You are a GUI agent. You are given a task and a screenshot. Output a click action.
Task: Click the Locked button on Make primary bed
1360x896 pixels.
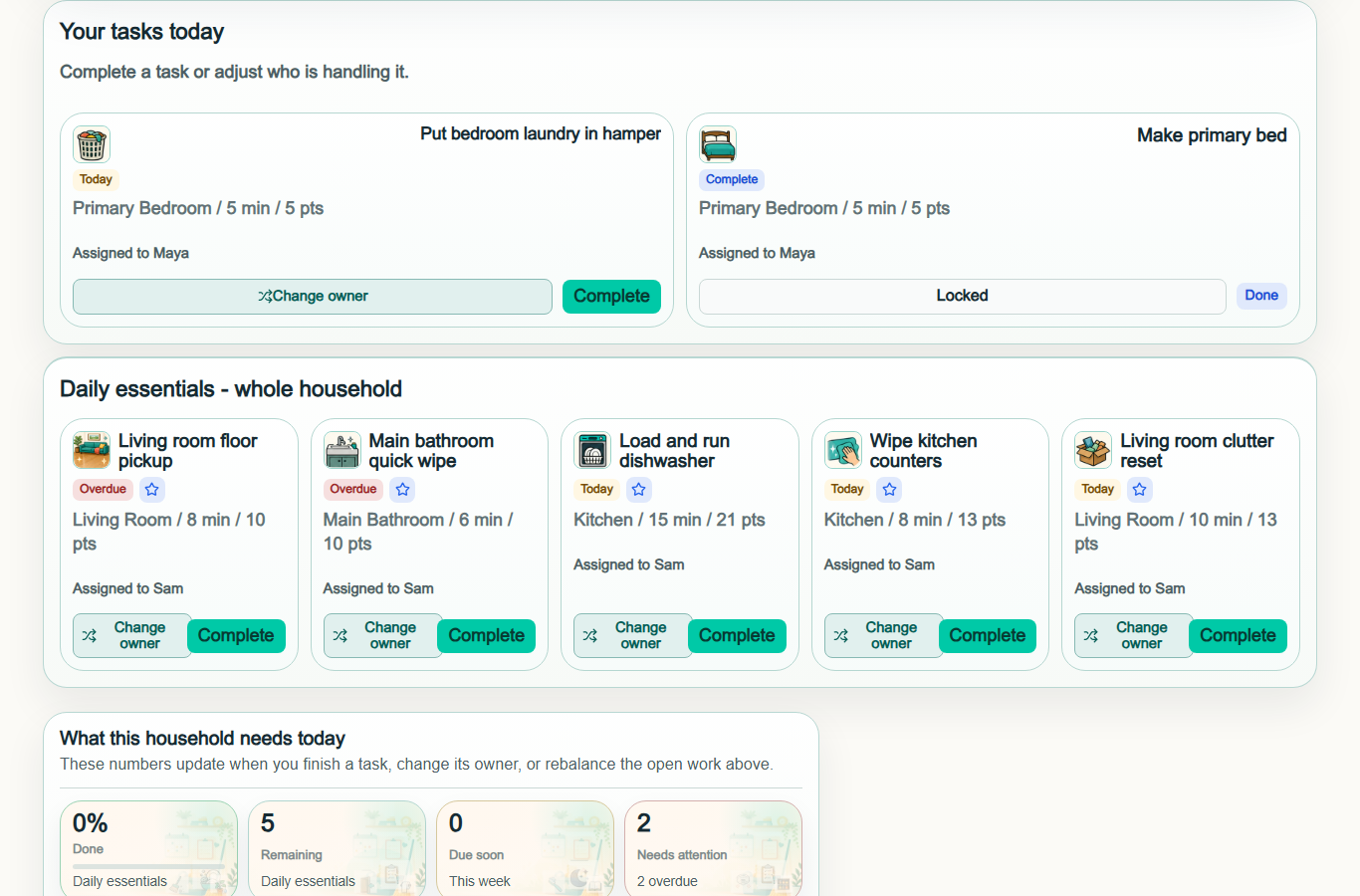click(x=962, y=297)
